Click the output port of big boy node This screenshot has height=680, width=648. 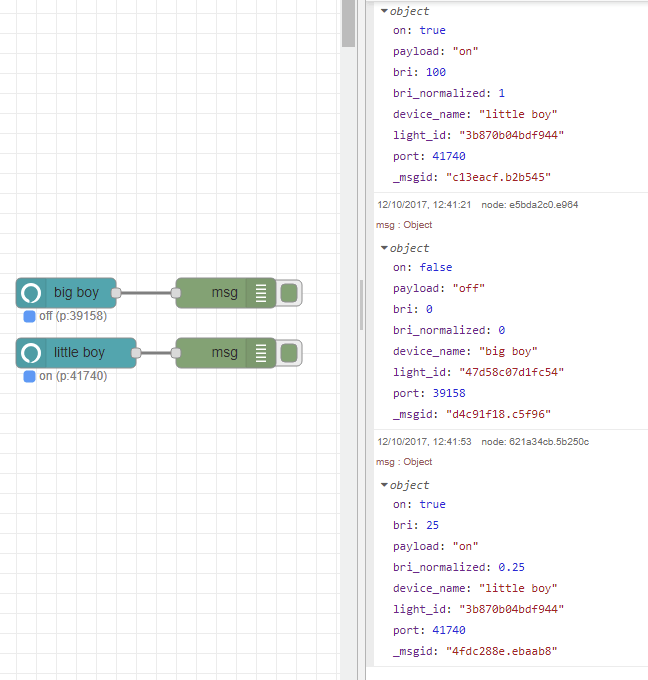click(x=116, y=293)
